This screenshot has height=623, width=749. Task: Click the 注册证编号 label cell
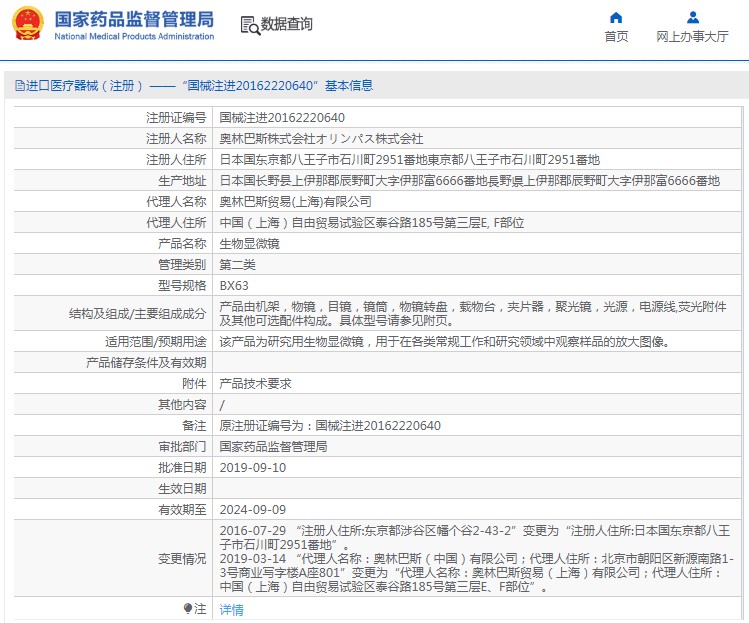(176, 118)
